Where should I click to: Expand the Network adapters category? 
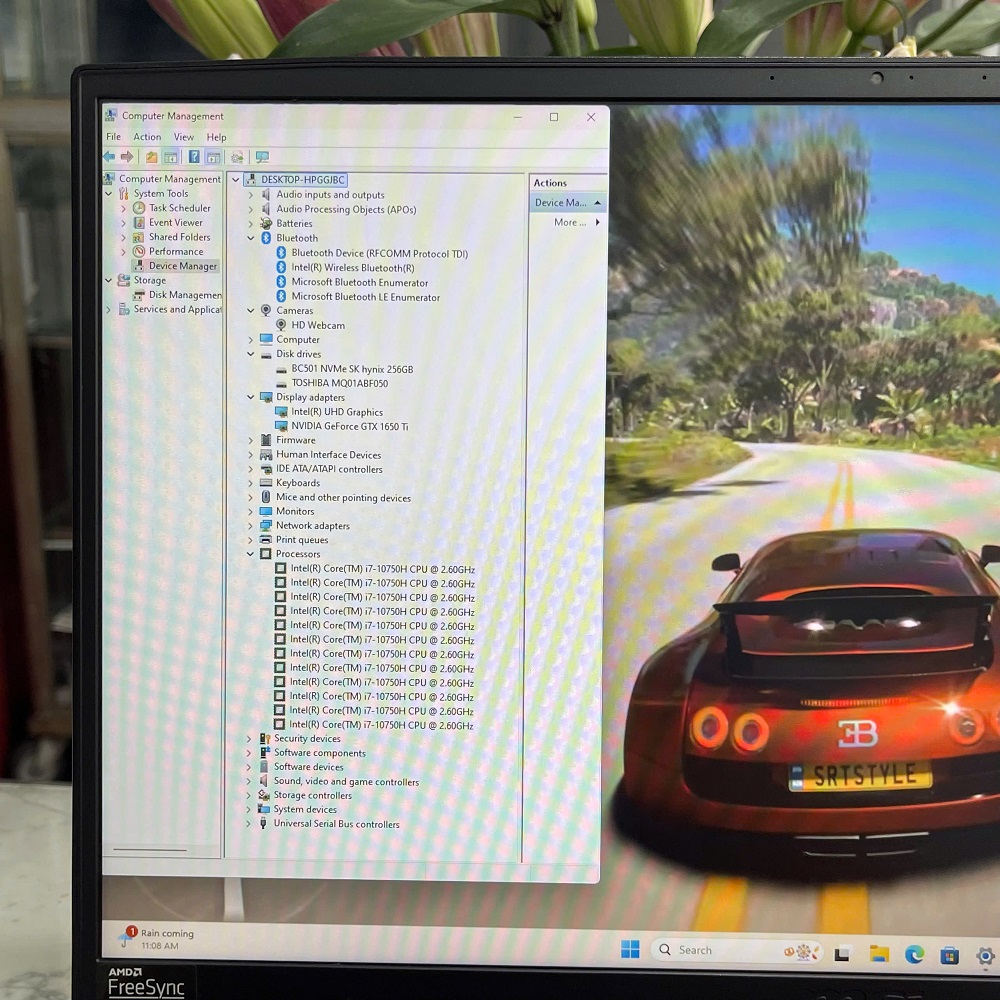click(250, 526)
